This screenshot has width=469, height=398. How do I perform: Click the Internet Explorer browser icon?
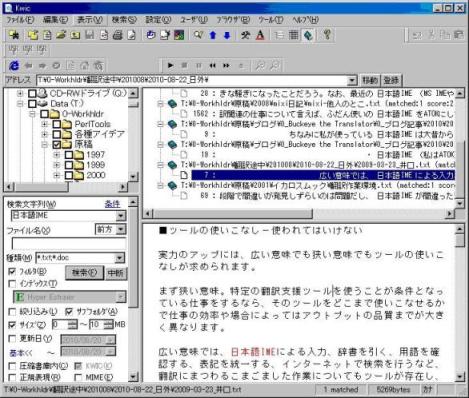(14, 65)
